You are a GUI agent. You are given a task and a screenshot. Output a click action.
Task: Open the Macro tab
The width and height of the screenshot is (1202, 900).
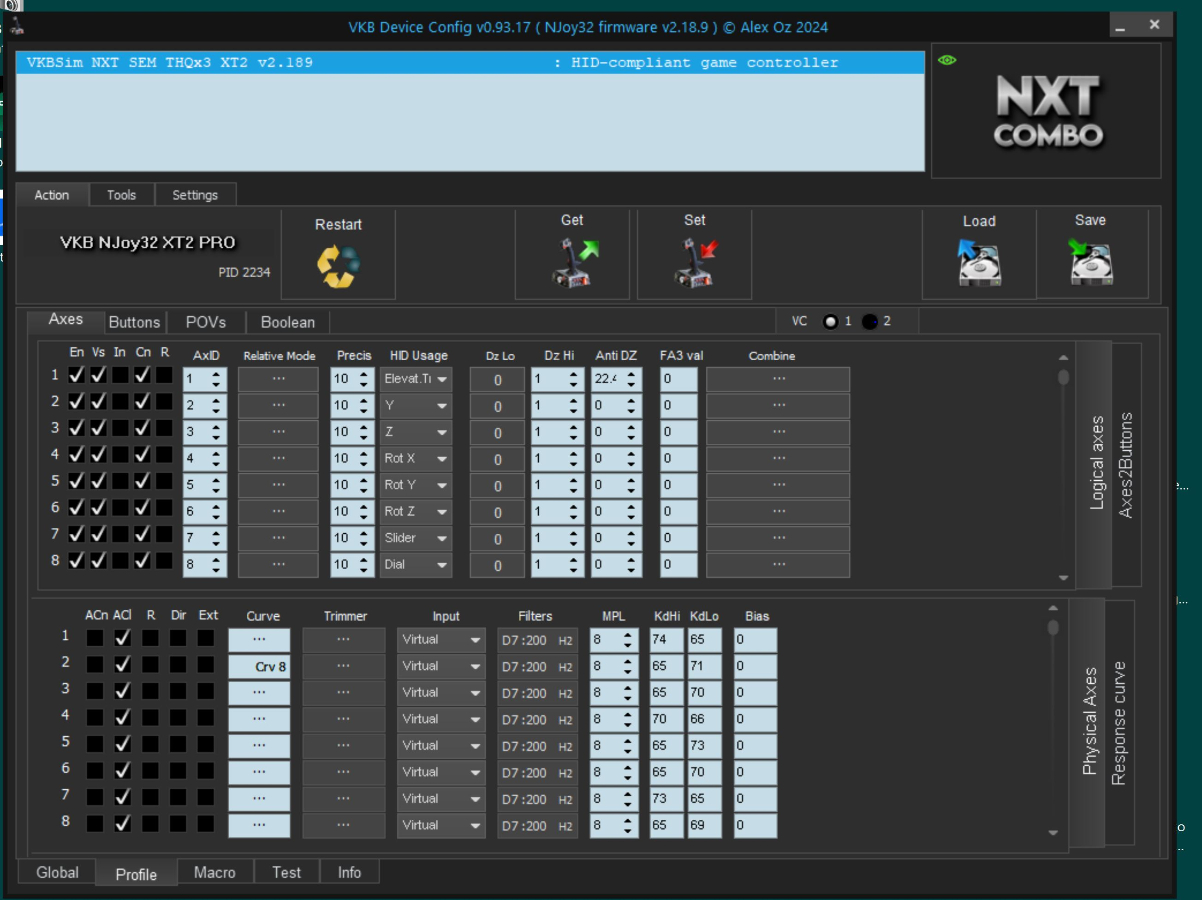[x=214, y=872]
